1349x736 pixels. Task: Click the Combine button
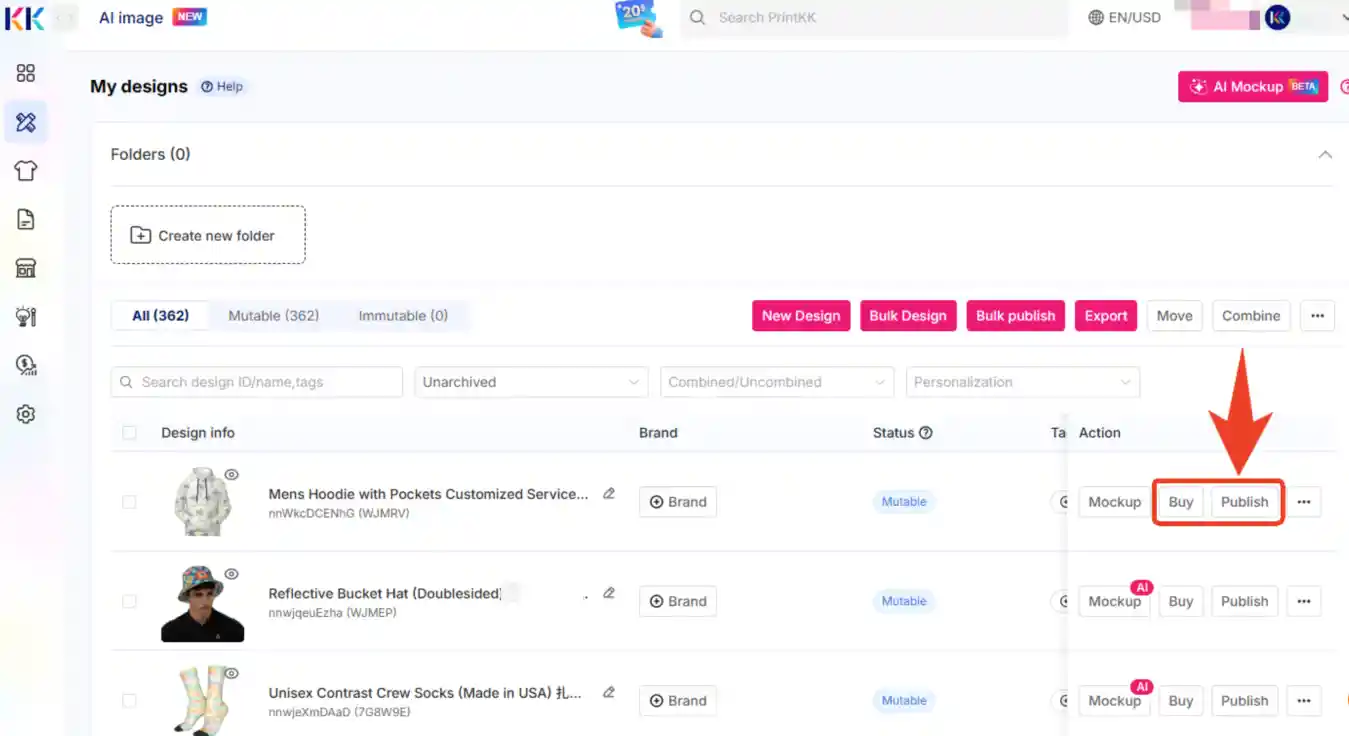[x=1251, y=316]
